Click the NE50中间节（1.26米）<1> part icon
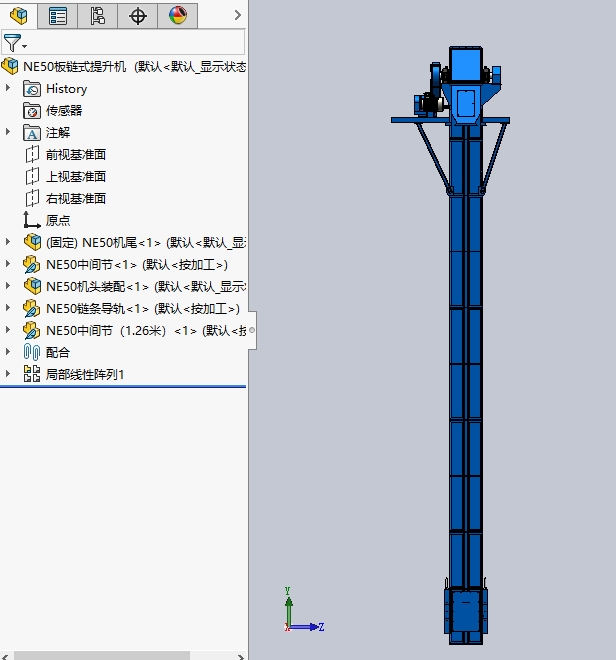This screenshot has height=660, width=616. pyautogui.click(x=32, y=330)
